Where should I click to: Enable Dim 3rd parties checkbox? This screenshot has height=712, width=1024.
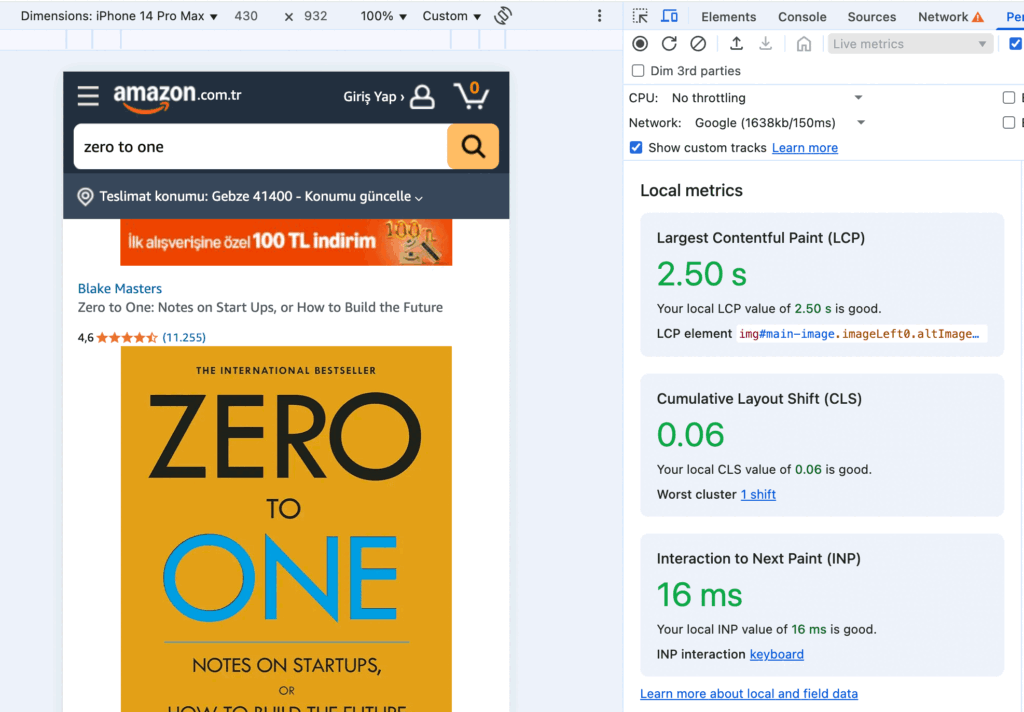[x=638, y=71]
